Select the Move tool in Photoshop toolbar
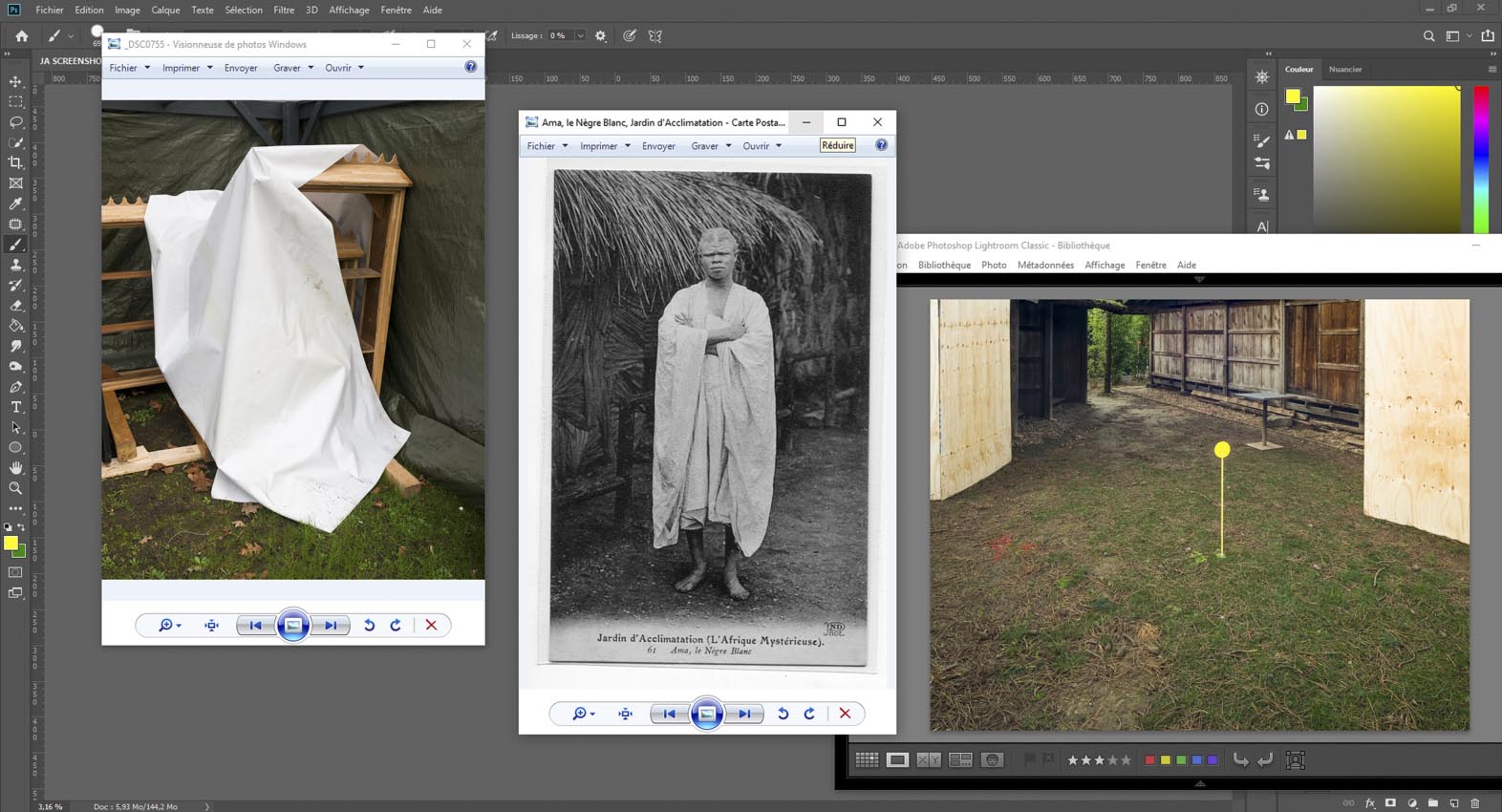 15,81
